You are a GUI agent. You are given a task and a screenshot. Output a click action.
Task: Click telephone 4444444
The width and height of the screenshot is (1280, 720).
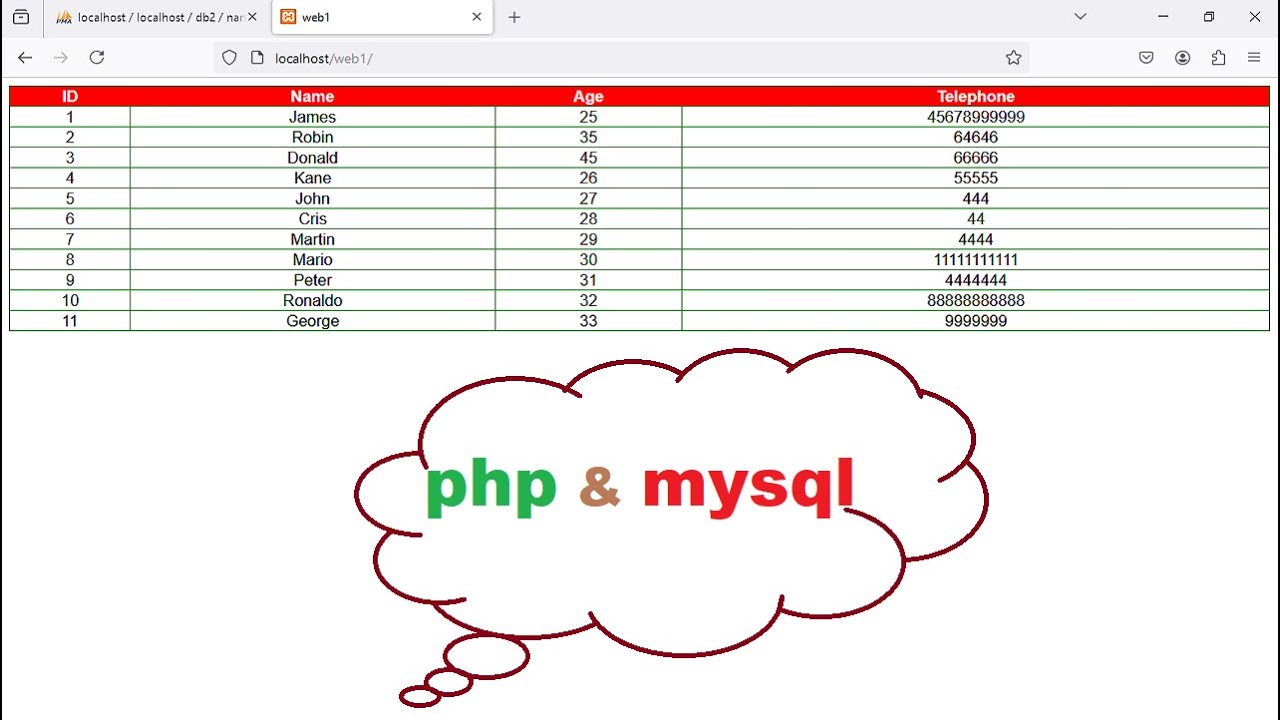tap(976, 280)
